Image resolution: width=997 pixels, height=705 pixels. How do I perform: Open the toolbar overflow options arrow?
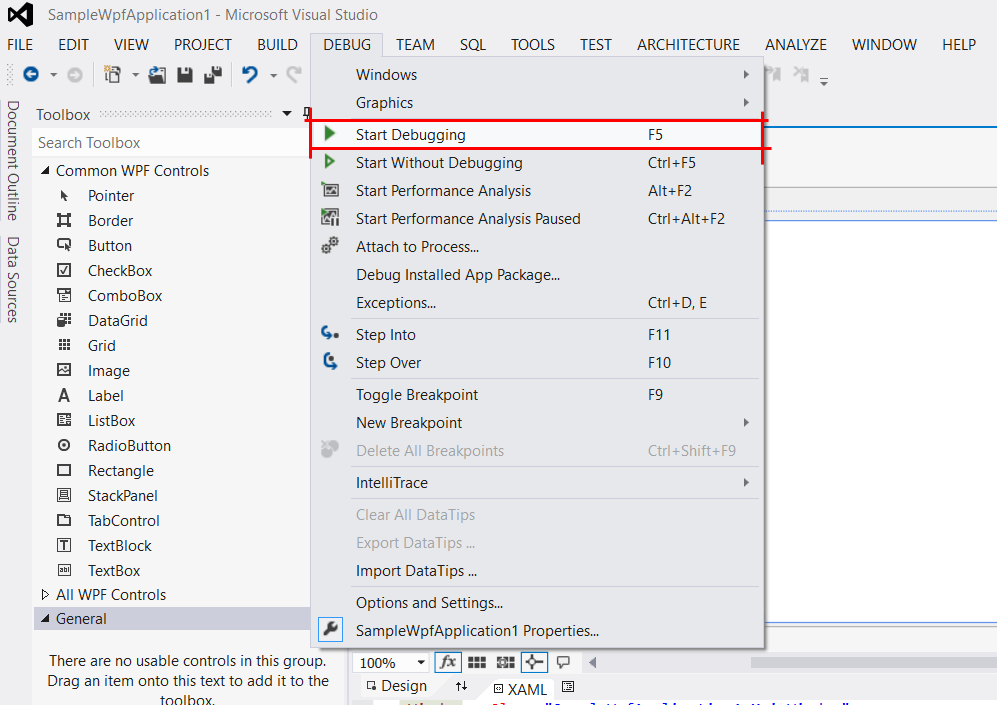[823, 81]
